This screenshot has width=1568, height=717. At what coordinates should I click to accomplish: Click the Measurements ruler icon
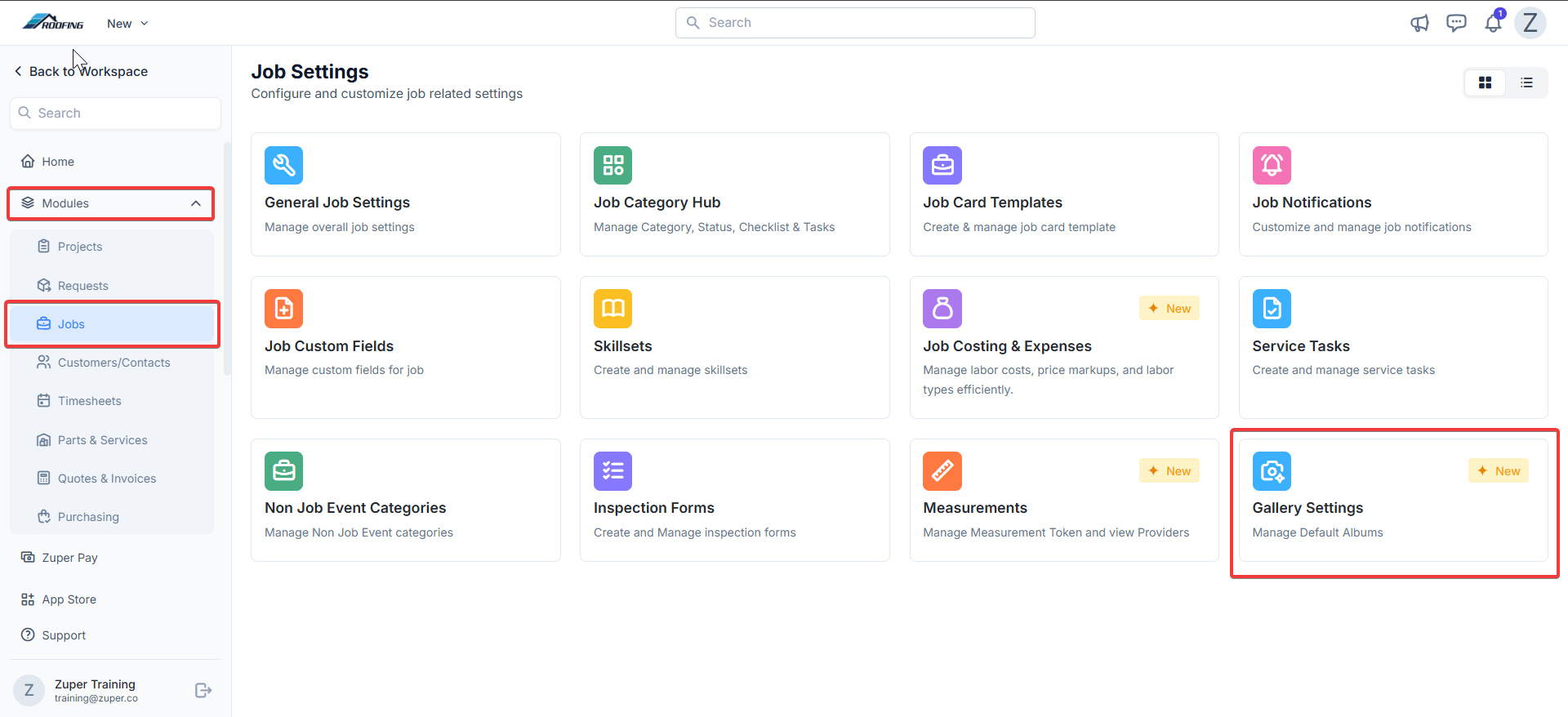[x=942, y=471]
